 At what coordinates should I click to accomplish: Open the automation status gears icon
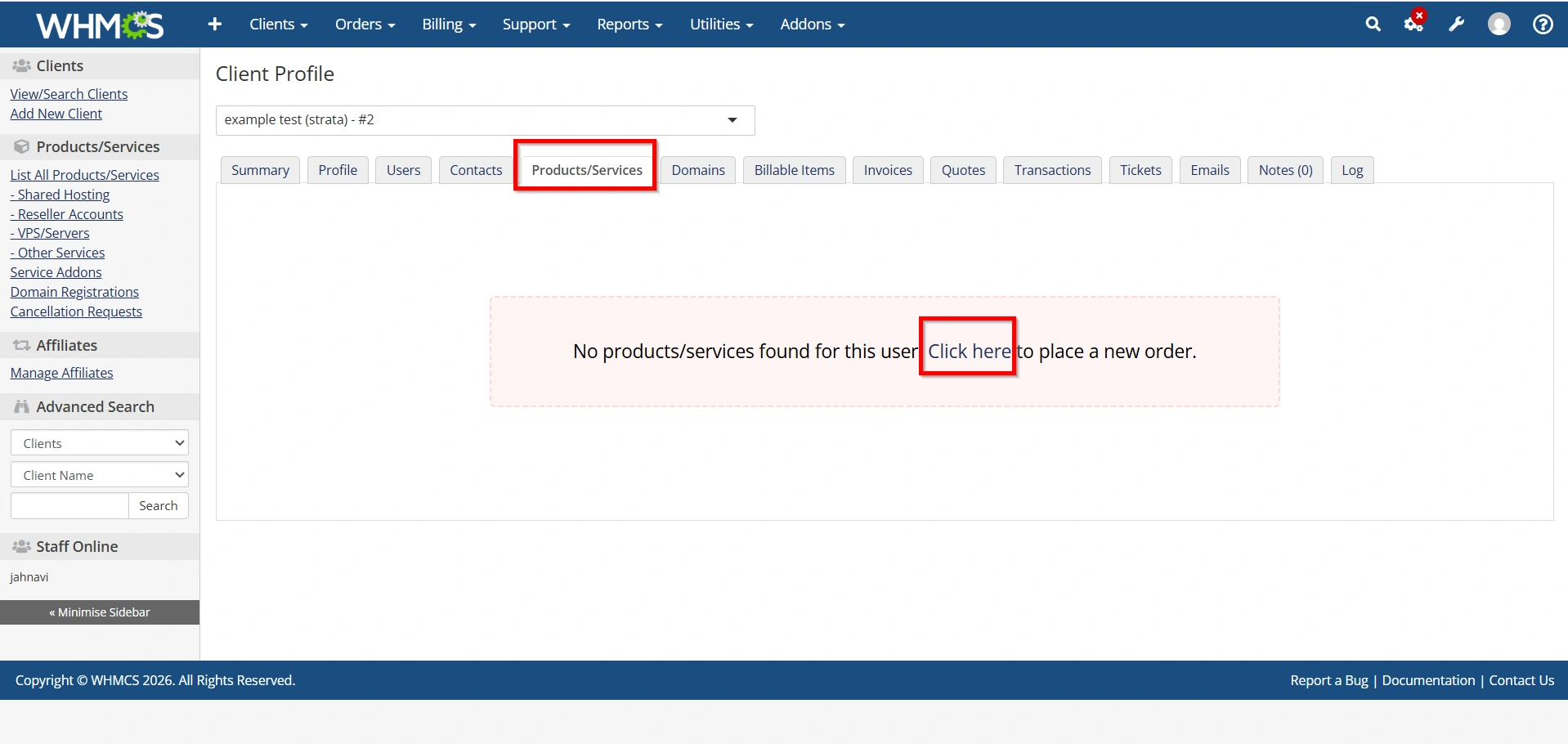coord(1414,23)
